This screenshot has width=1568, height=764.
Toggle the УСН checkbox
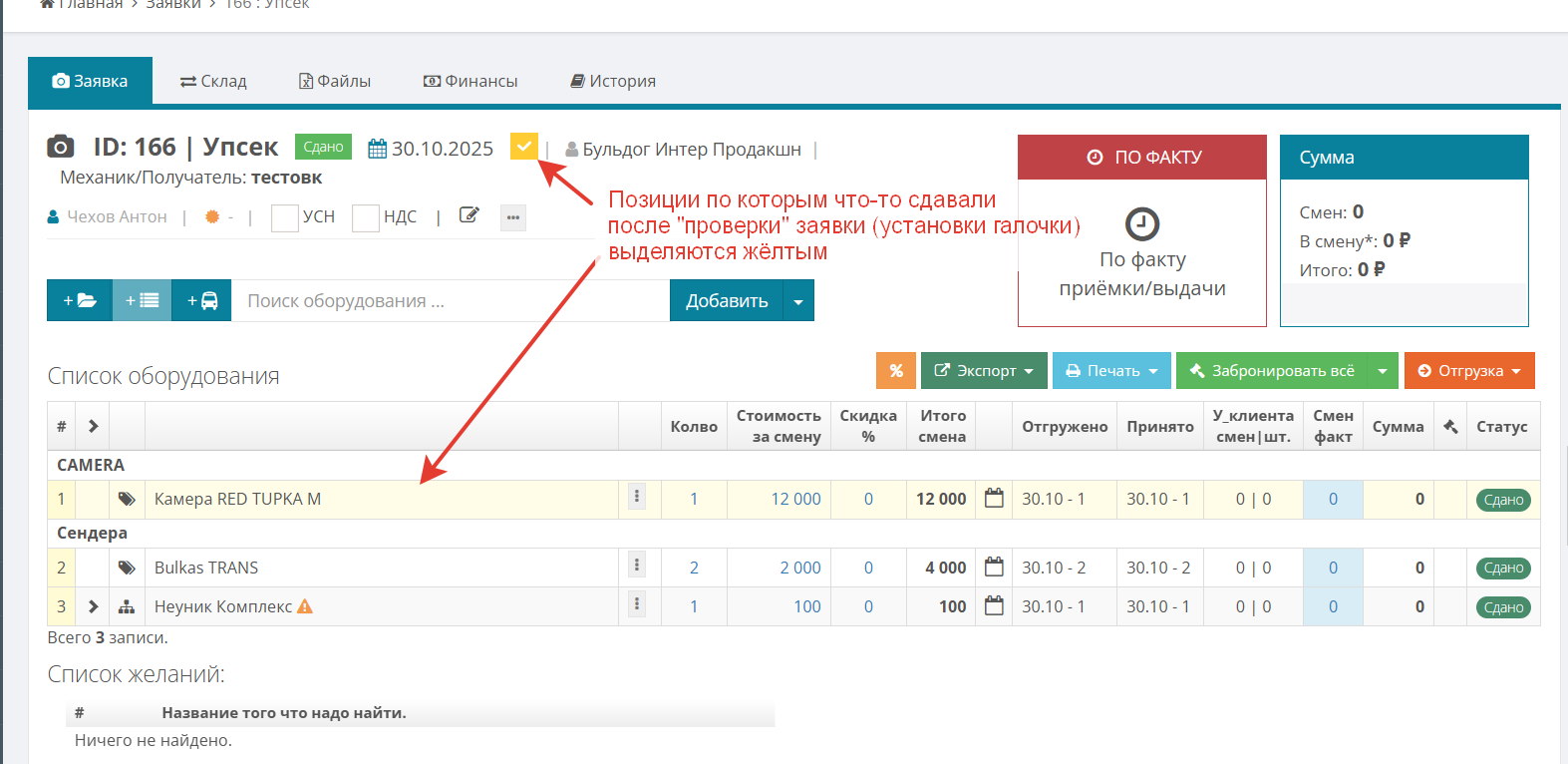click(285, 217)
